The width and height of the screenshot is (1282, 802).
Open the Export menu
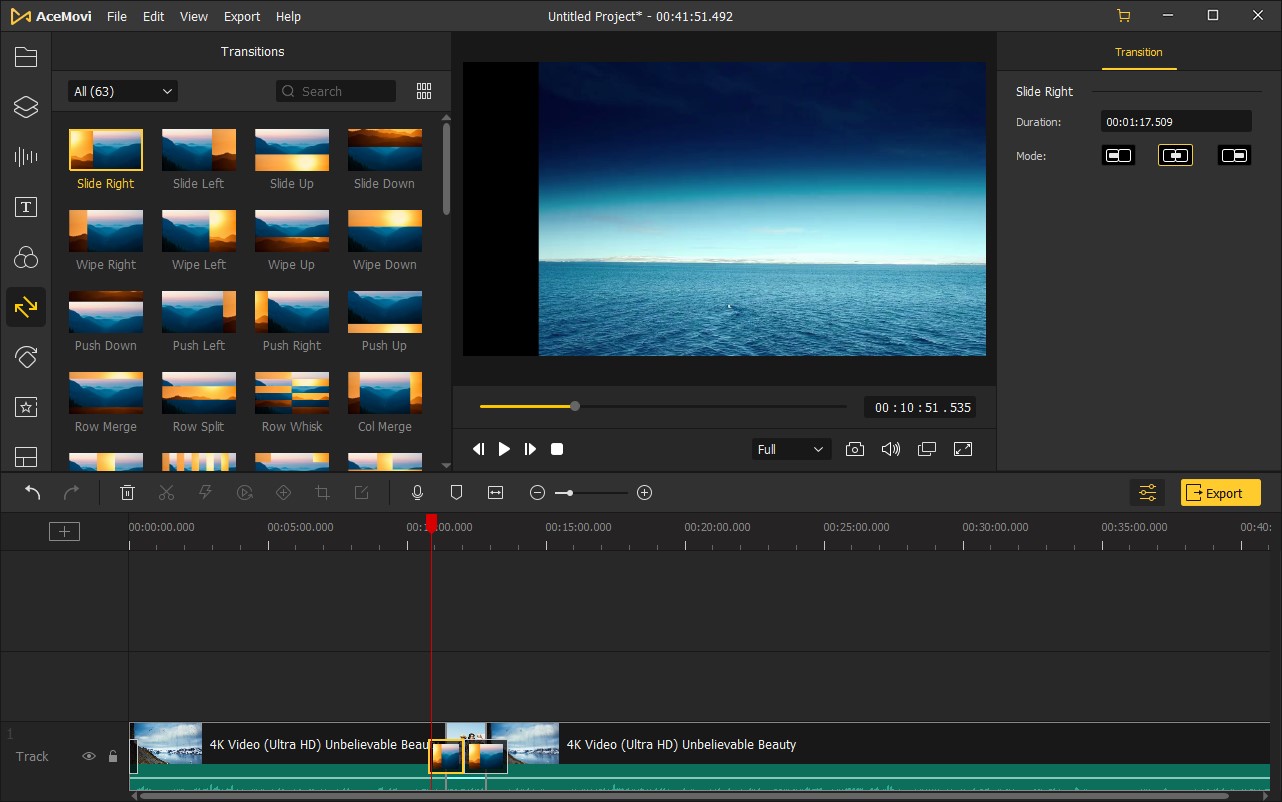pyautogui.click(x=242, y=17)
